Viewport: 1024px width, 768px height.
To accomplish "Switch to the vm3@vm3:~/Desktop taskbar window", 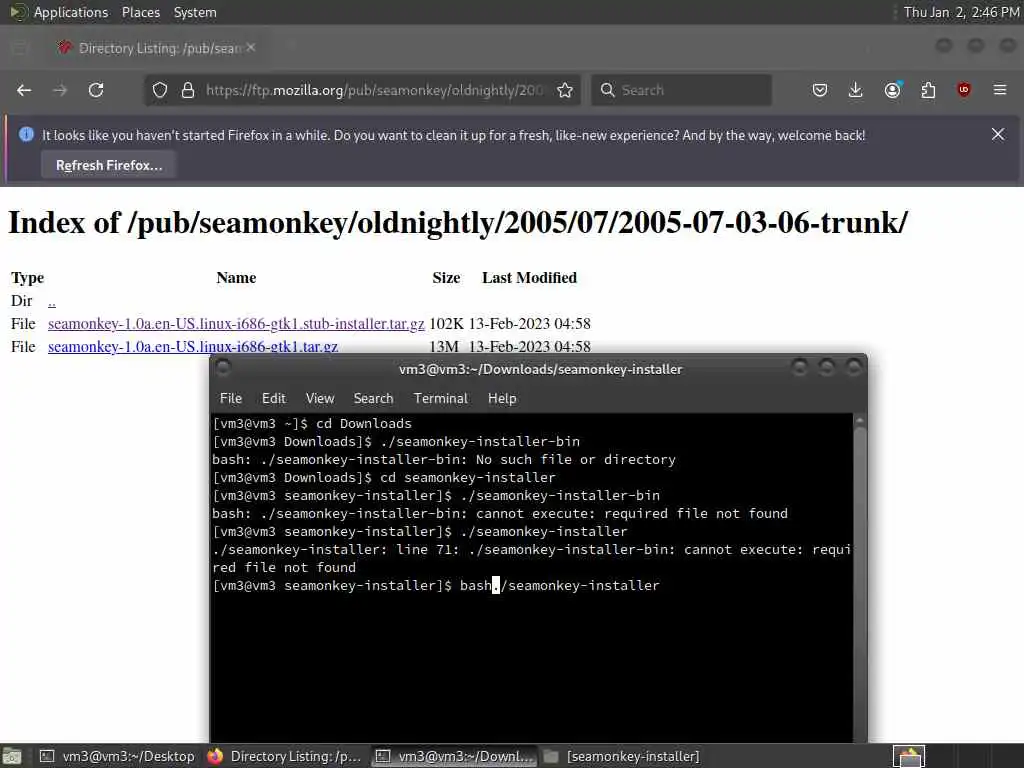I will [x=118, y=756].
